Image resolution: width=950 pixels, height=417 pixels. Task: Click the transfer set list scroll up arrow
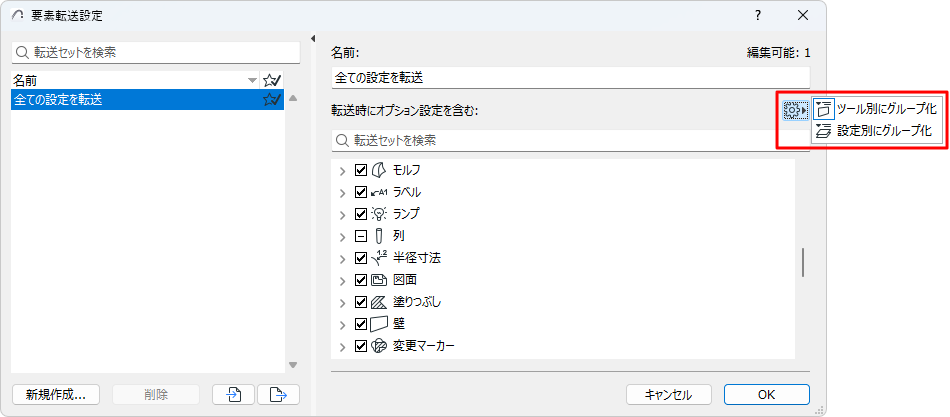pyautogui.click(x=293, y=98)
